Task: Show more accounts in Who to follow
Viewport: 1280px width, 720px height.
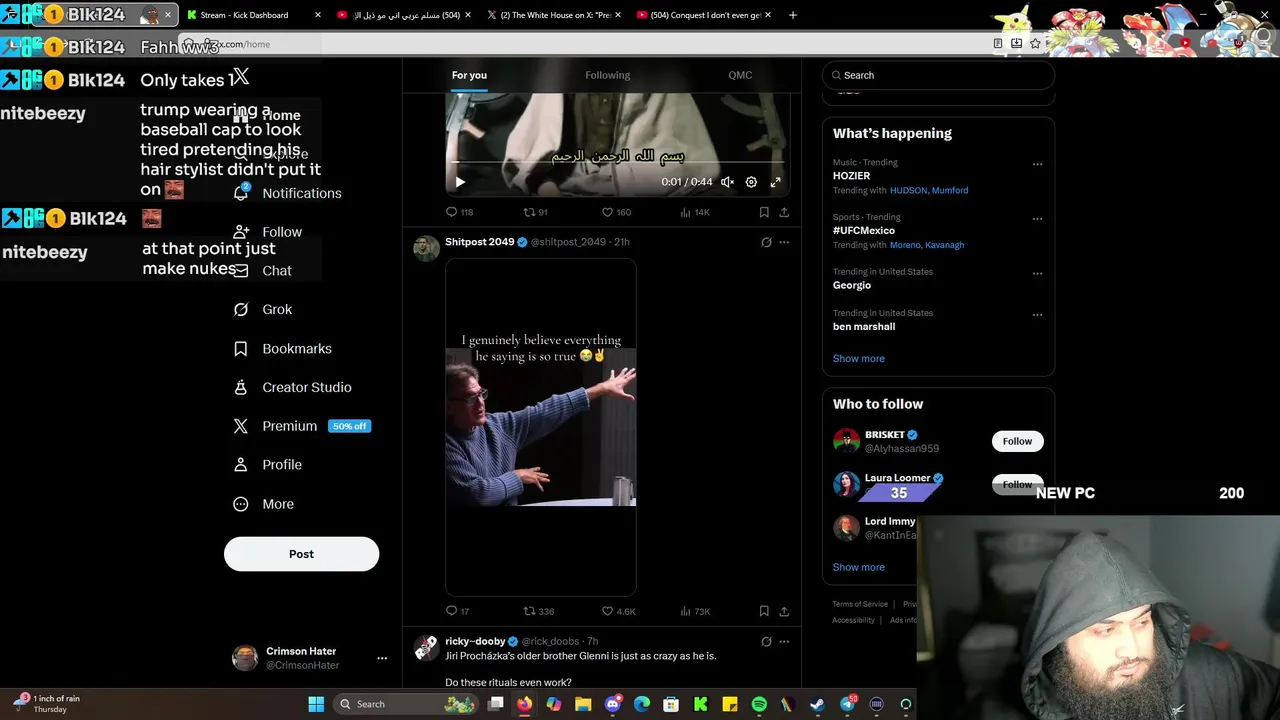Action: [x=859, y=567]
